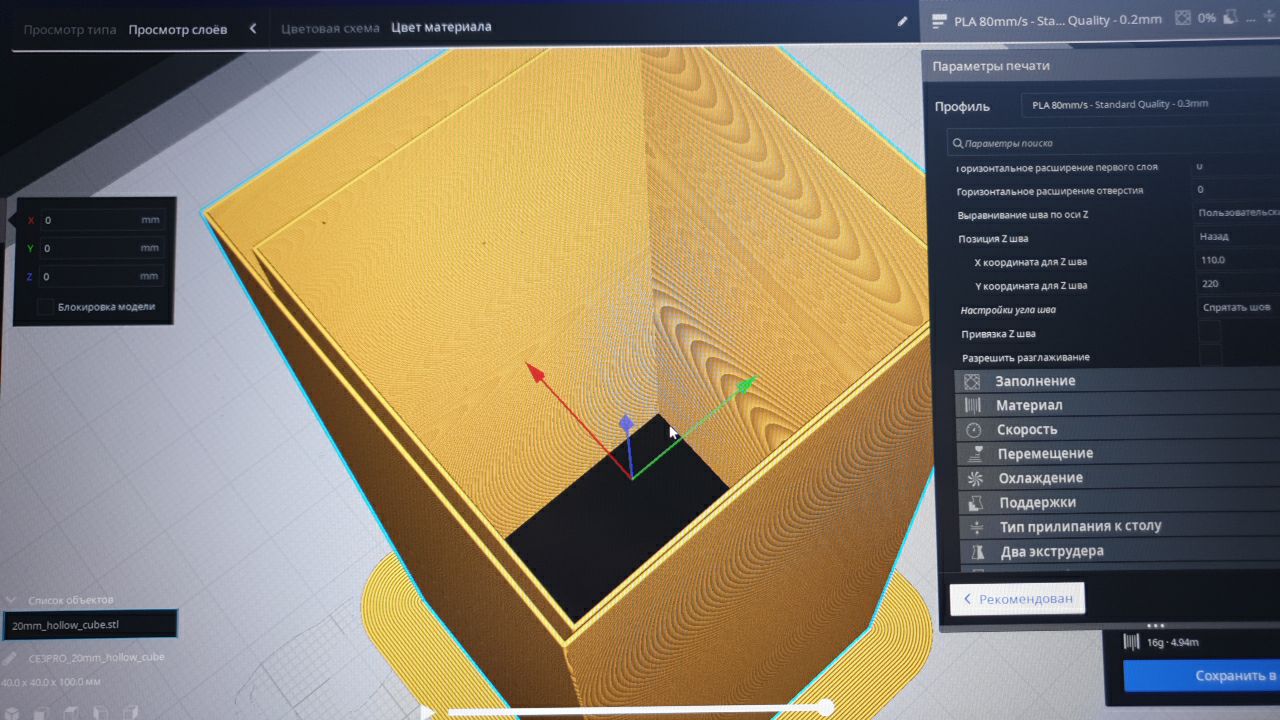The height and width of the screenshot is (720, 1280).
Task: Click the Тип прилипания к столу icon
Action: tap(978, 526)
